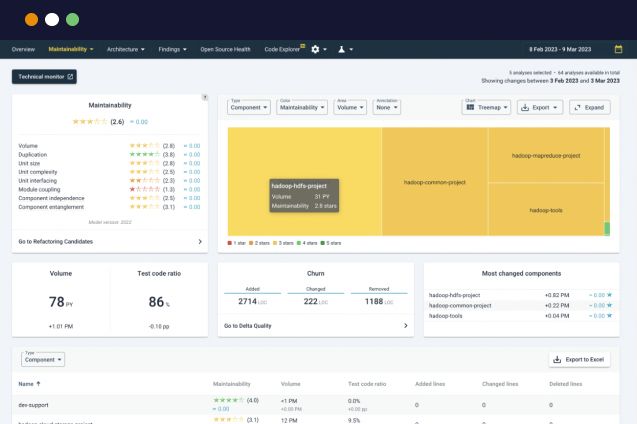Click the Component independence metric row
This screenshot has height=424, width=637.
[109, 198]
